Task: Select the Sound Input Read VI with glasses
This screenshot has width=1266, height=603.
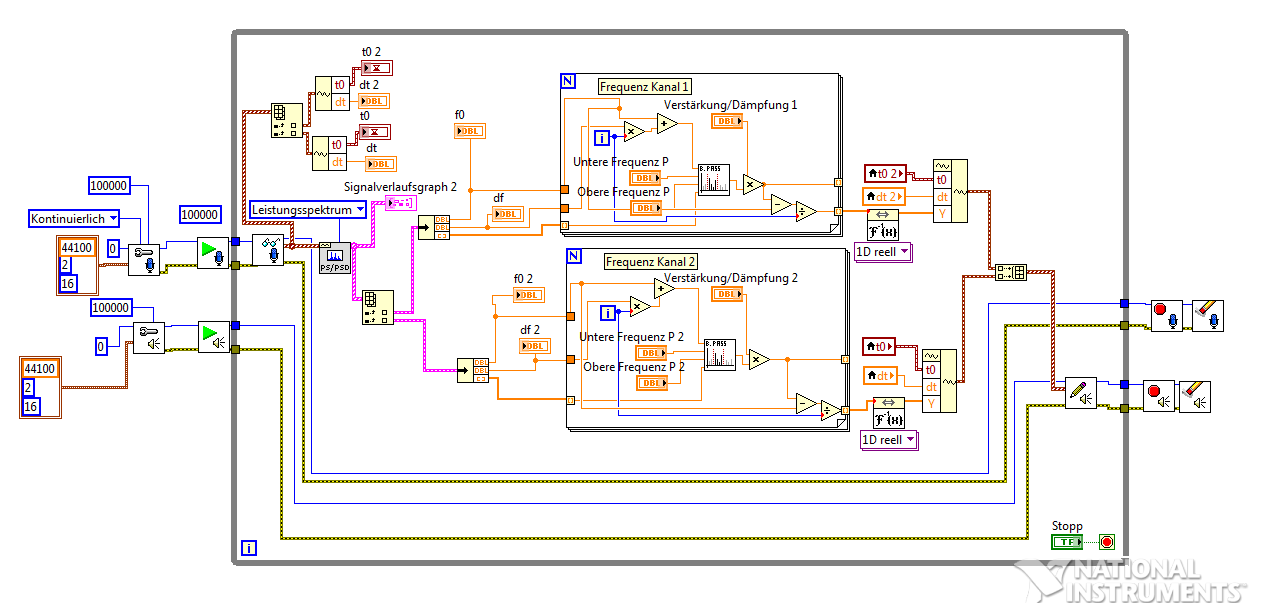Action: [268, 250]
